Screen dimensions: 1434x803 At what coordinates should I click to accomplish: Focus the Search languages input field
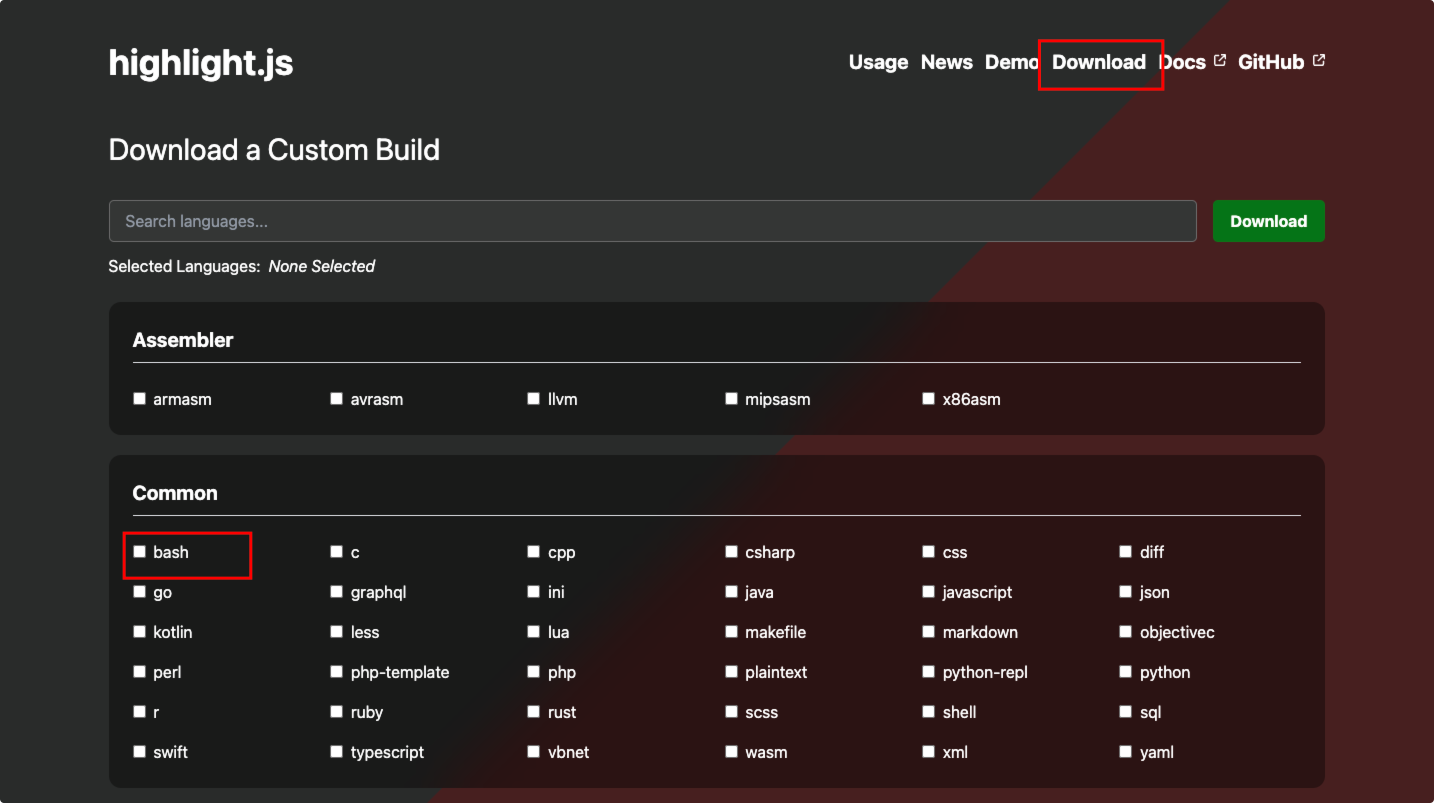coord(652,221)
